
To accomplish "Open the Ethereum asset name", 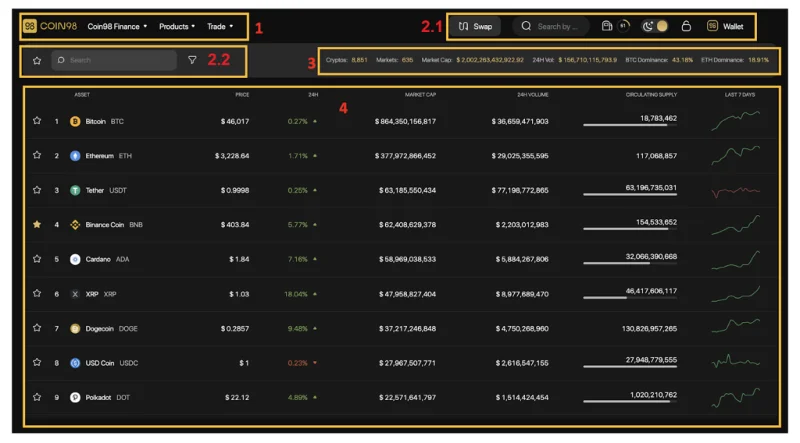I will point(99,156).
